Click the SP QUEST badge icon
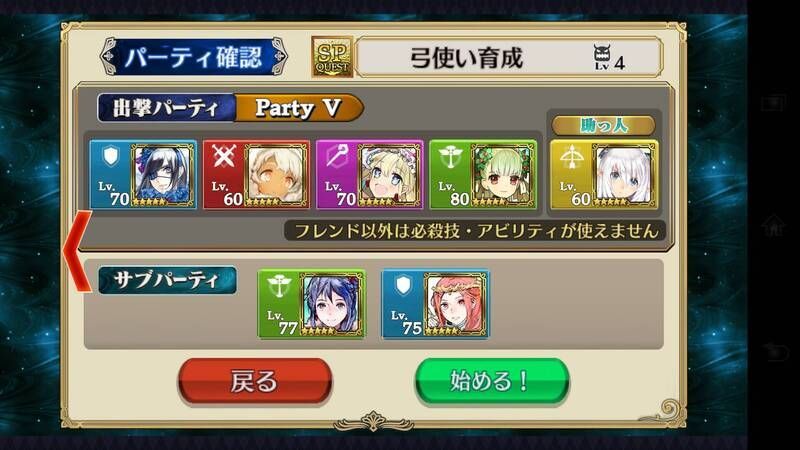Screen dimensions: 800x450 coord(332,57)
